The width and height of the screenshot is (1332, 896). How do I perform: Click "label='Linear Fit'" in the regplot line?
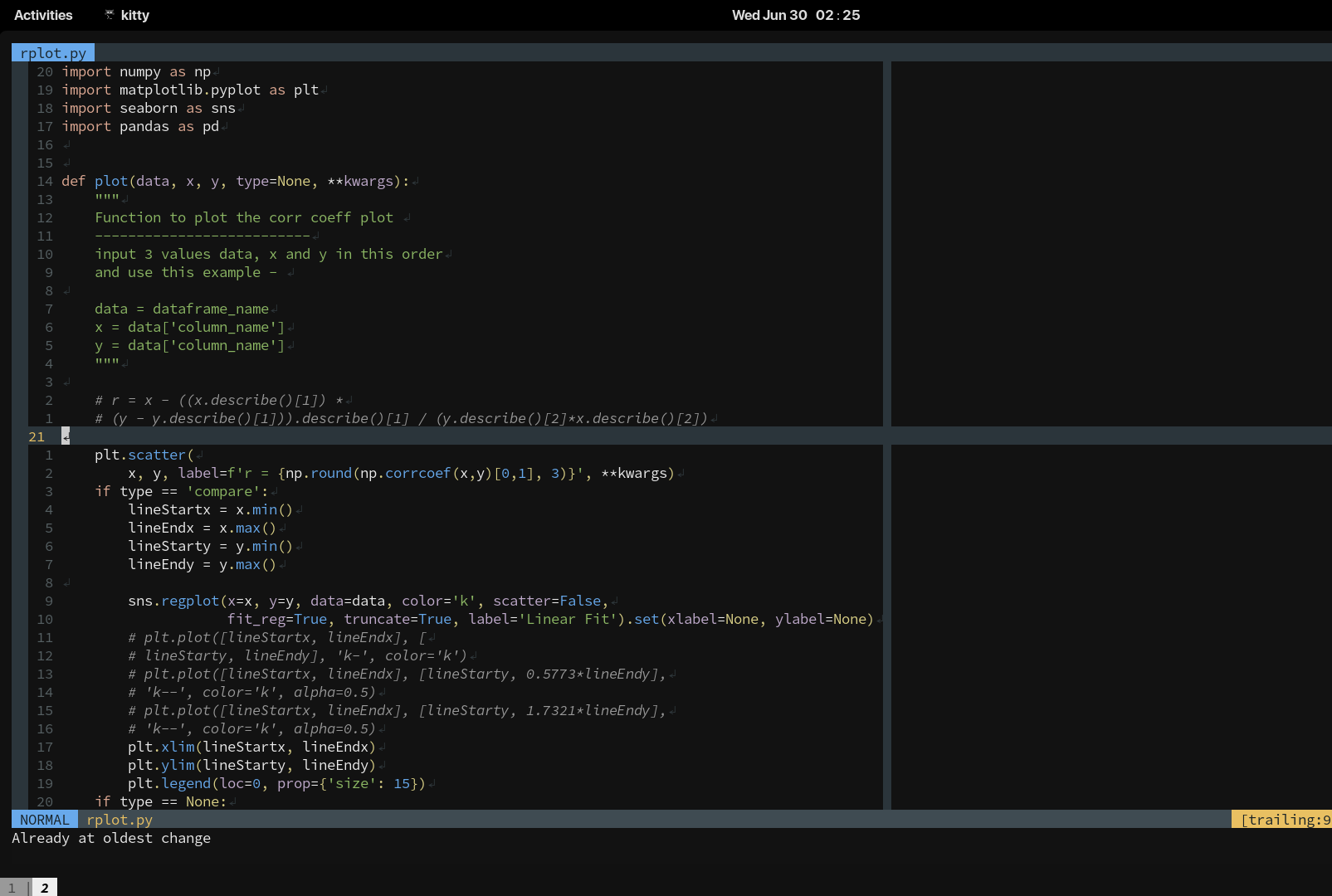point(543,619)
